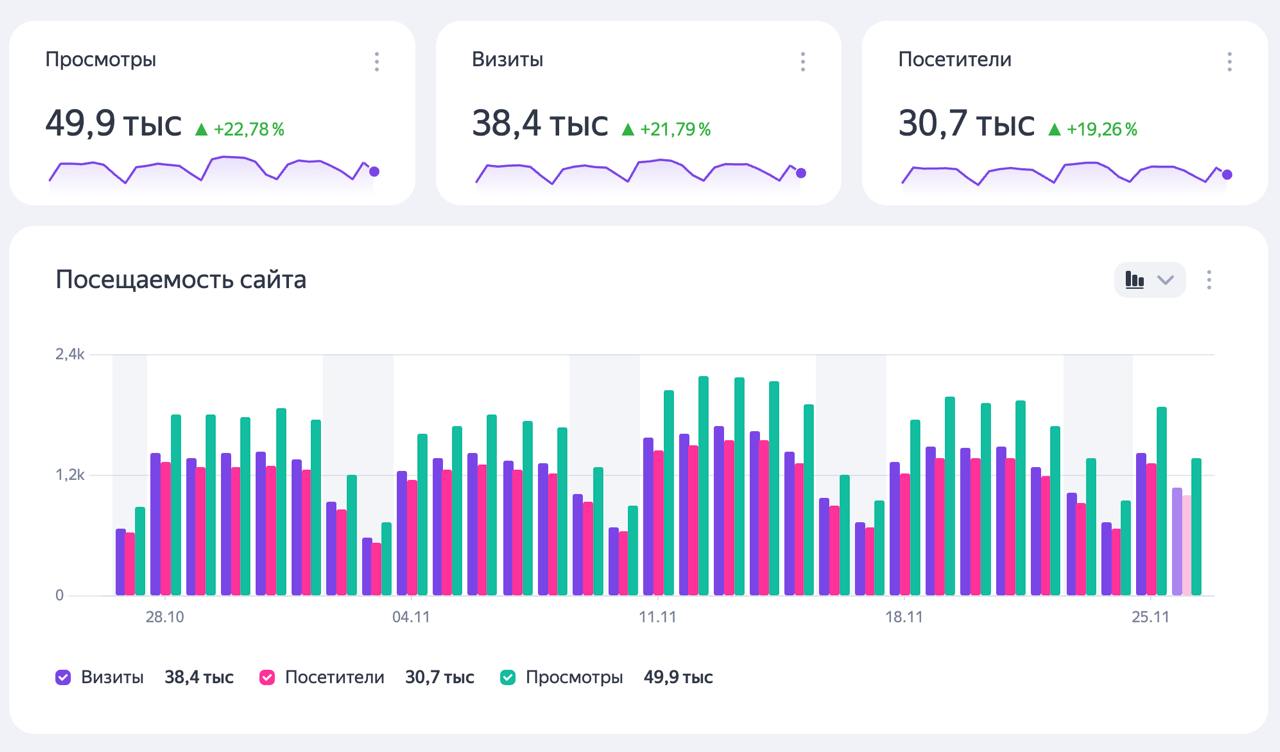Toggle the Посетители series checkbox
The image size is (1280, 752).
267,677
